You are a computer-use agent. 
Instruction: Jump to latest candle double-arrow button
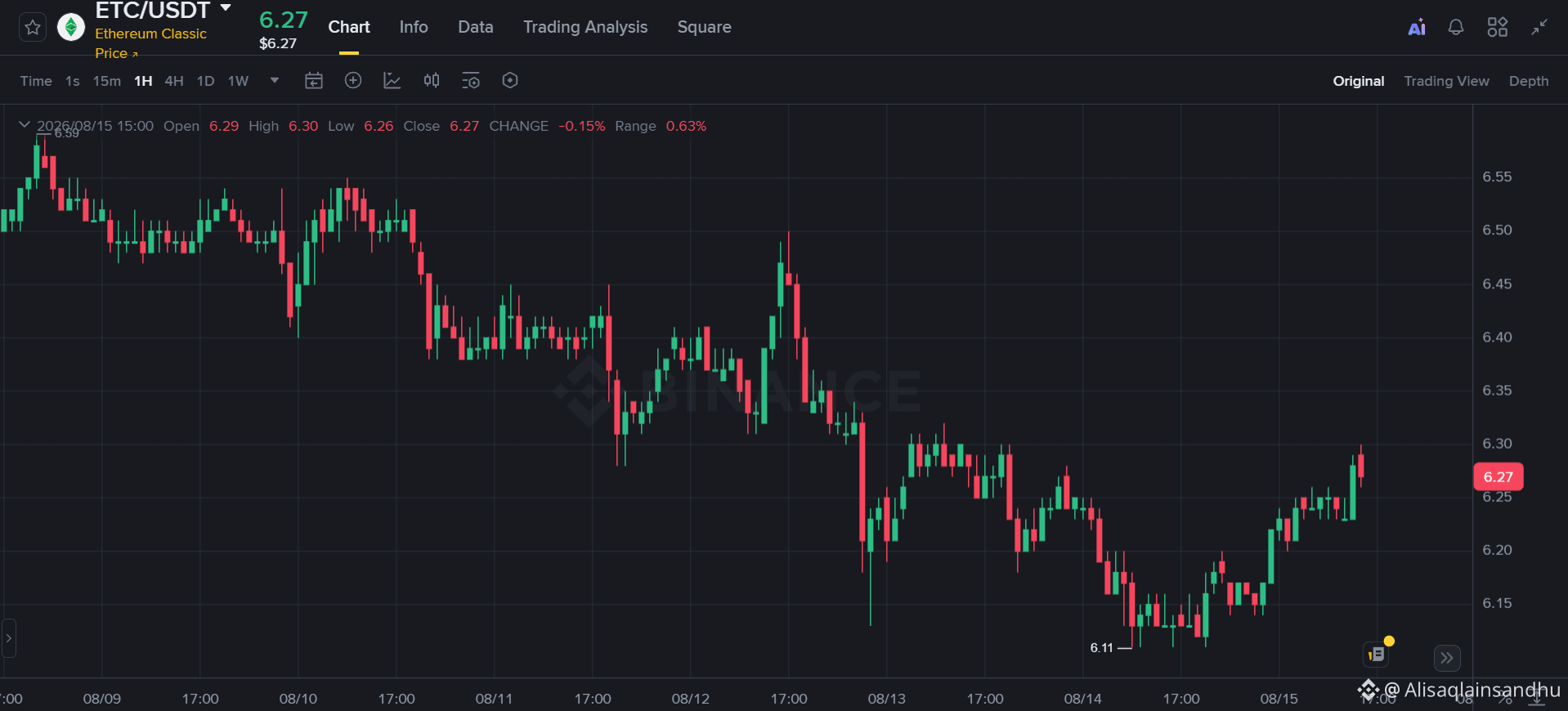(1447, 658)
